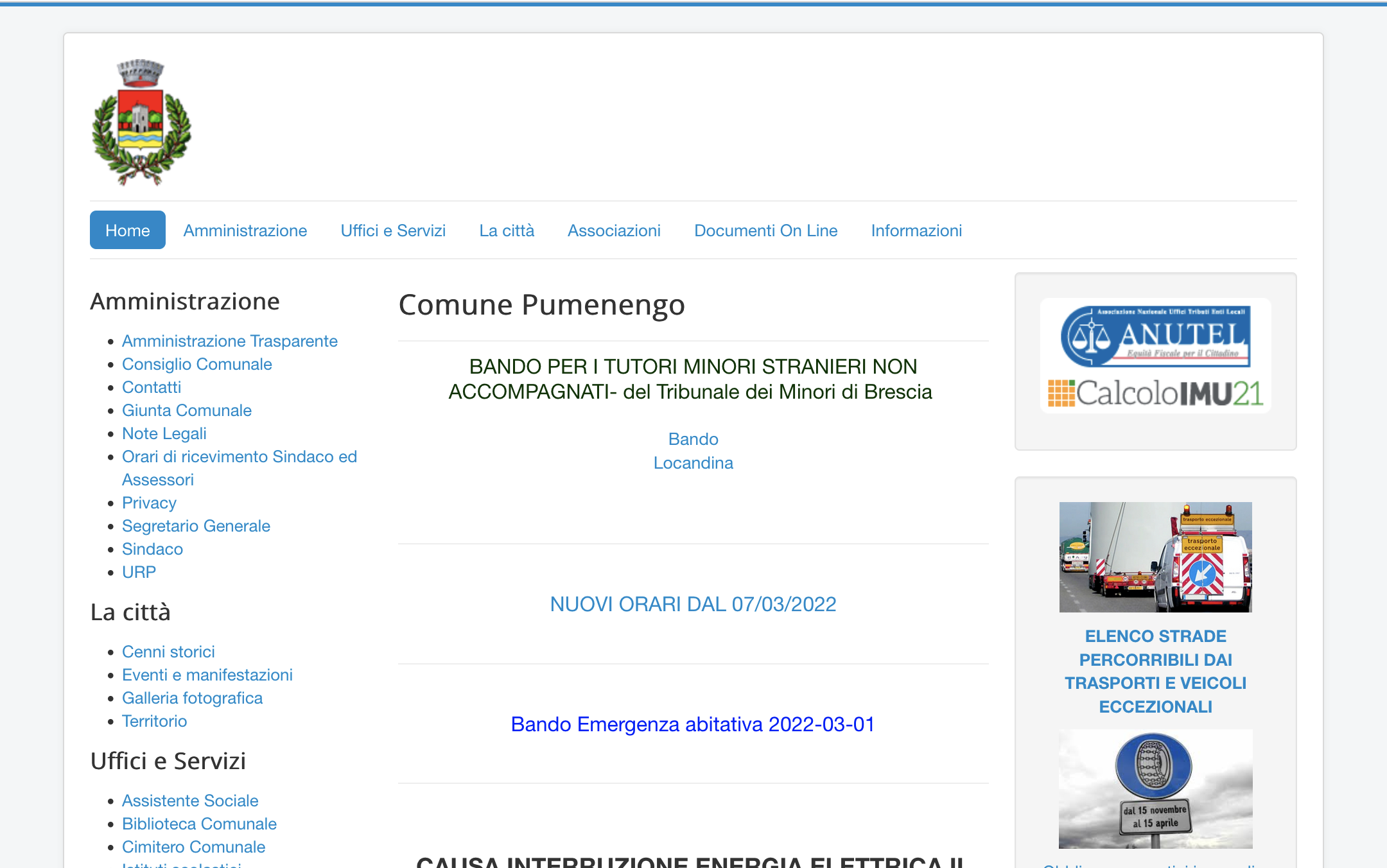Open the Bando link under tutori notice
This screenshot has height=868, width=1387.
[x=693, y=439]
